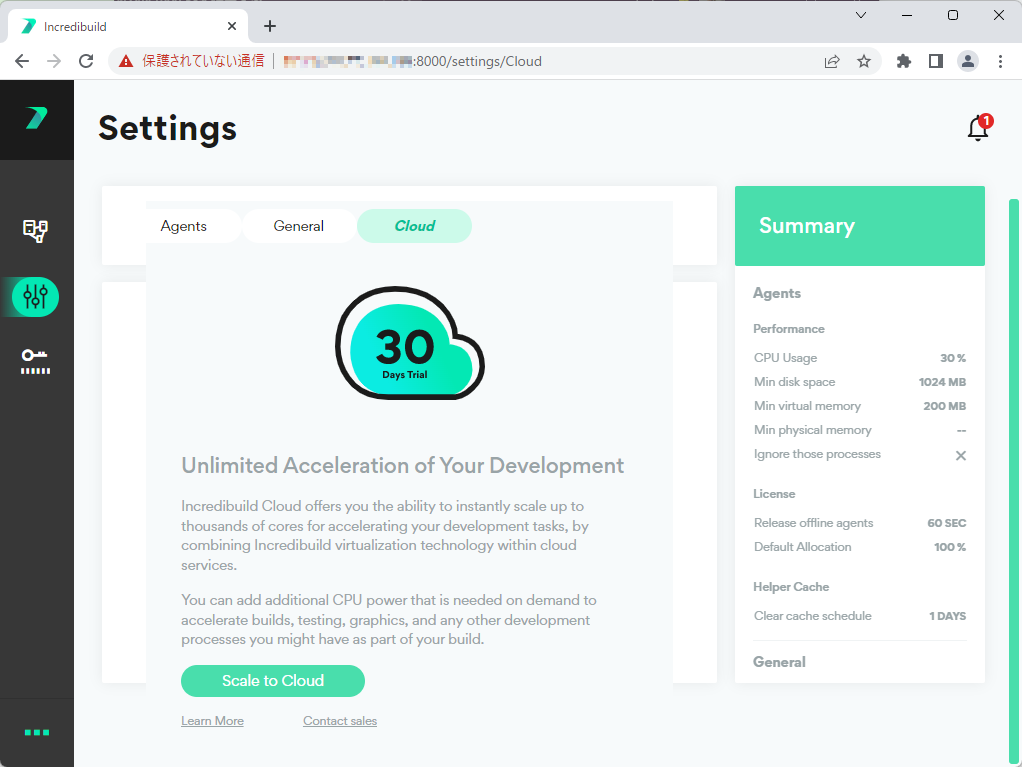Click the Scale to Cloud button

(x=272, y=681)
